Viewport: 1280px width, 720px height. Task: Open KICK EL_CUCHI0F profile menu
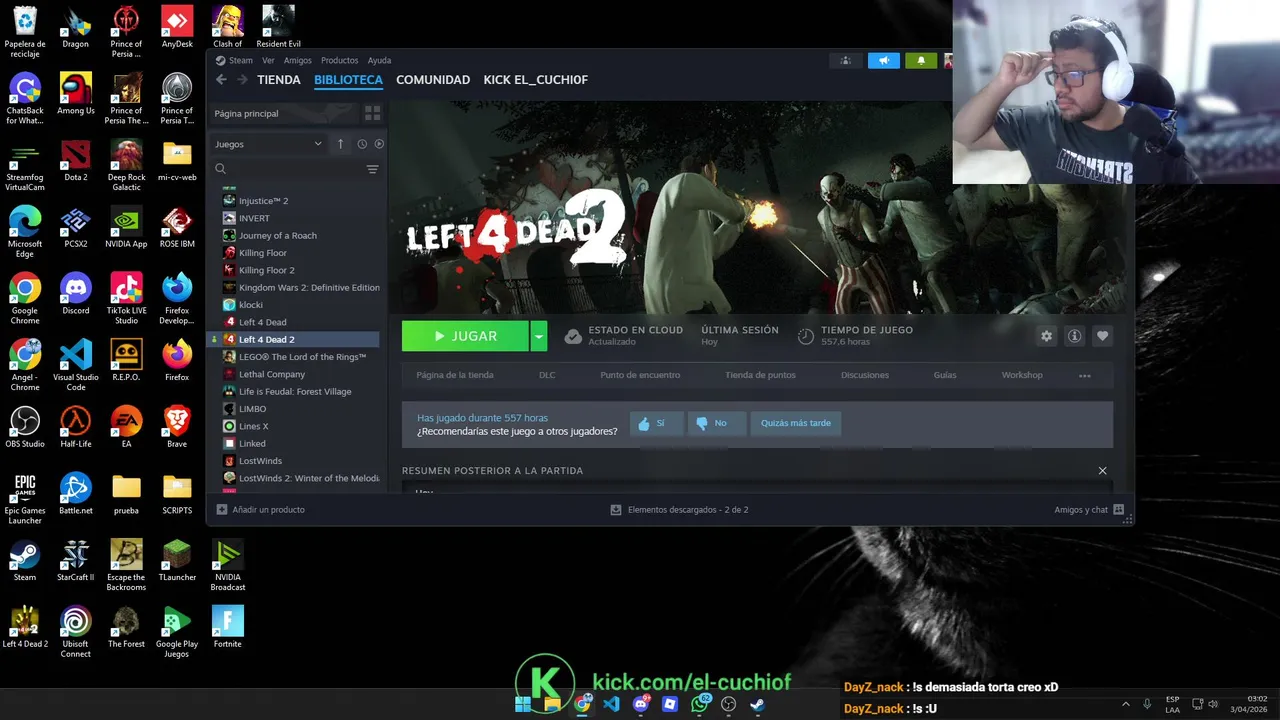click(x=536, y=80)
